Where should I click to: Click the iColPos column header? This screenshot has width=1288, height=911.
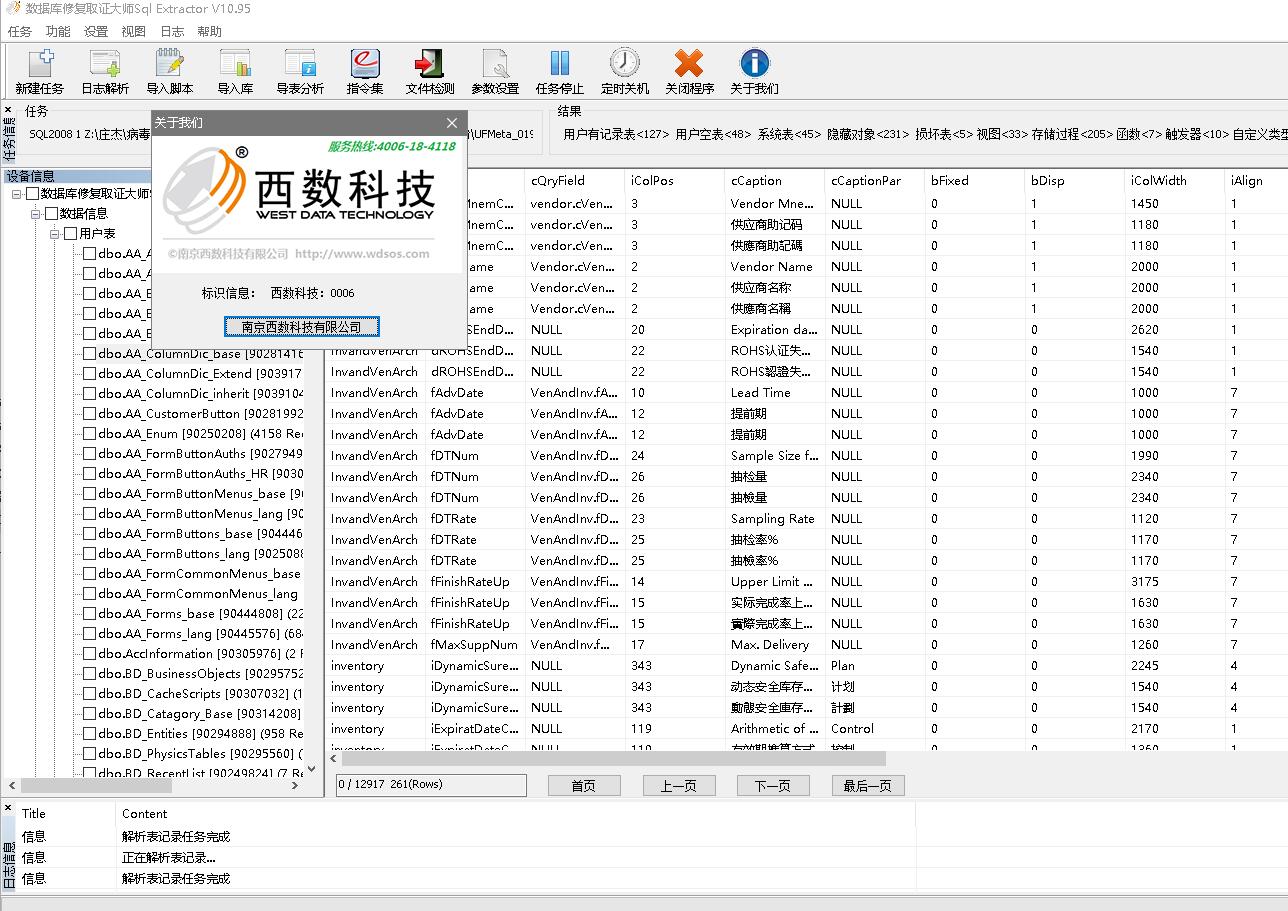point(674,181)
